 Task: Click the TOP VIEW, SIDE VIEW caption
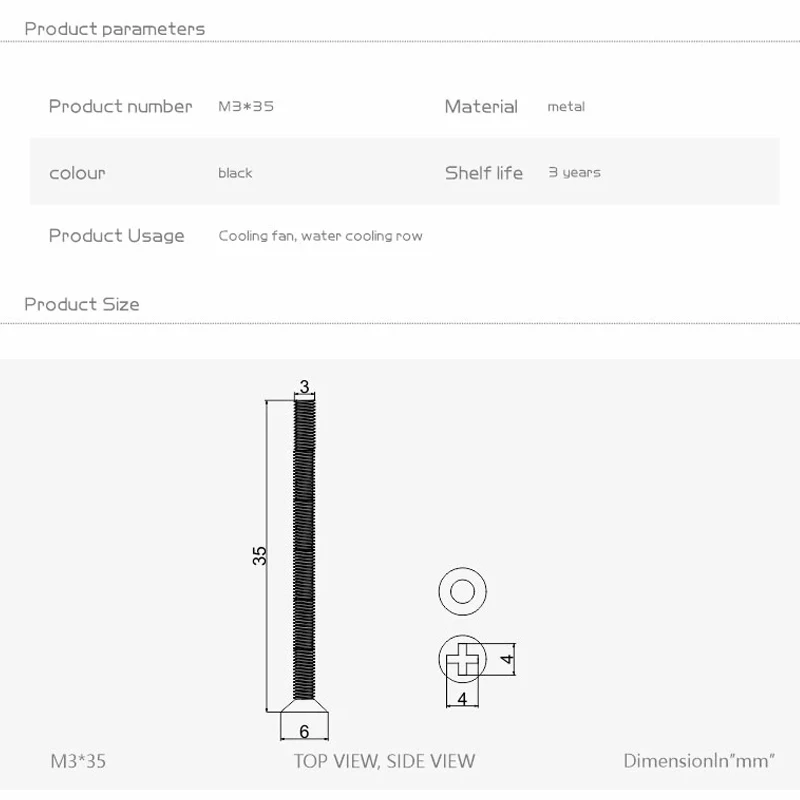coord(384,761)
